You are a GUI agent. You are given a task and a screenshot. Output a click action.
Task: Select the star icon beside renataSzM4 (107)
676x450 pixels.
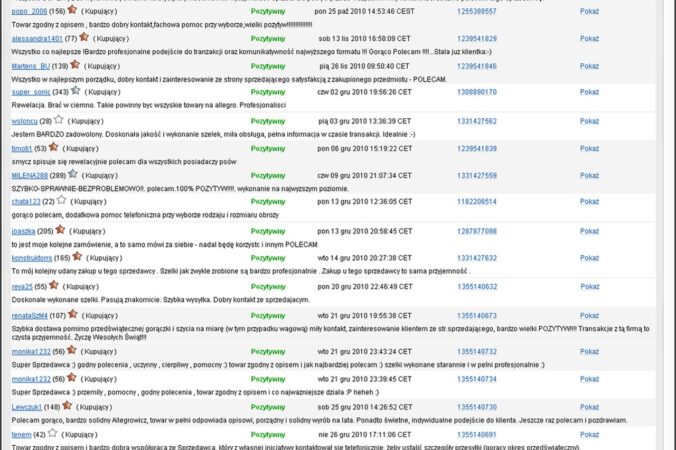(x=73, y=314)
